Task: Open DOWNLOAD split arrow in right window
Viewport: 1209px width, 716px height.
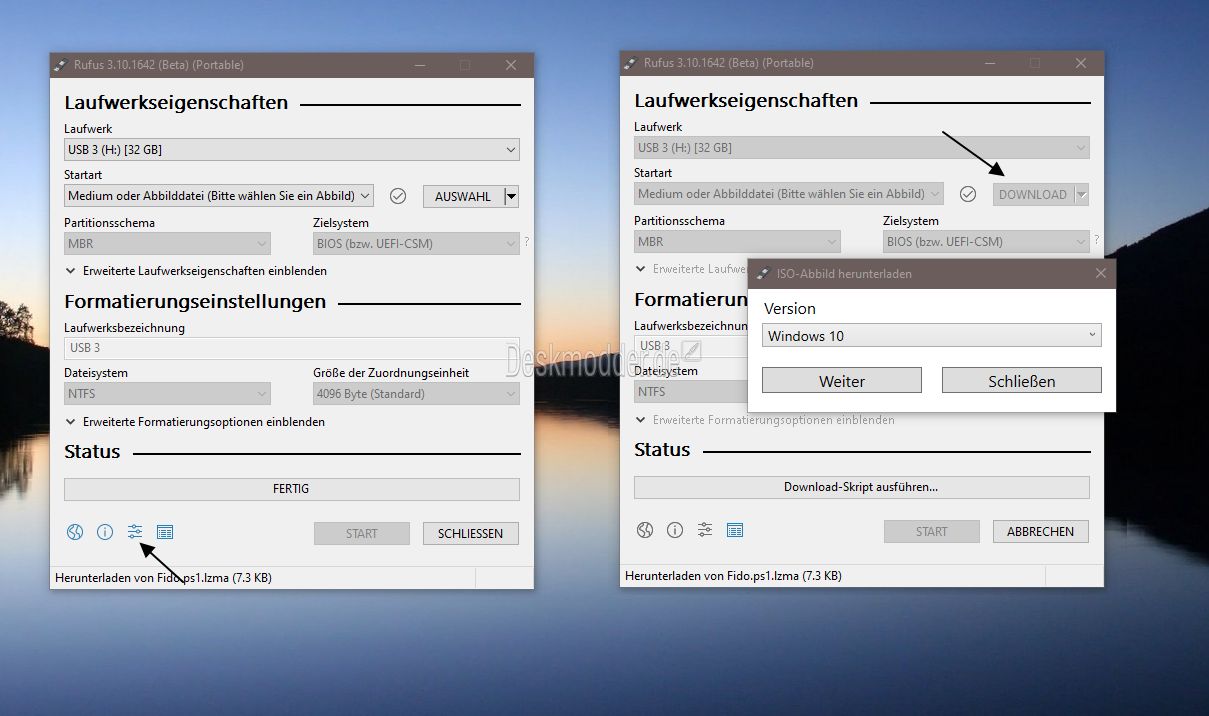Action: [1082, 194]
